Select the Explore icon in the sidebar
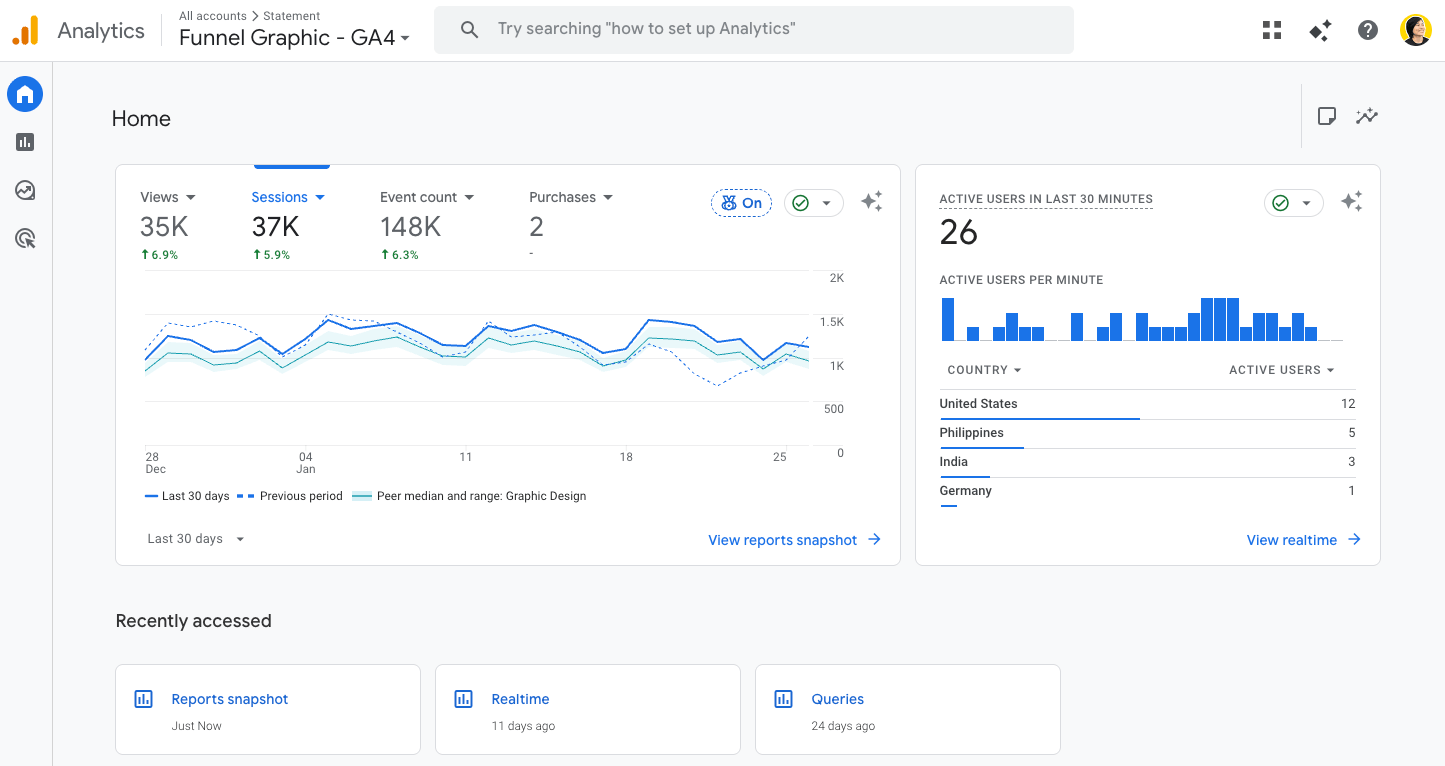The image size is (1445, 766). click(x=24, y=190)
